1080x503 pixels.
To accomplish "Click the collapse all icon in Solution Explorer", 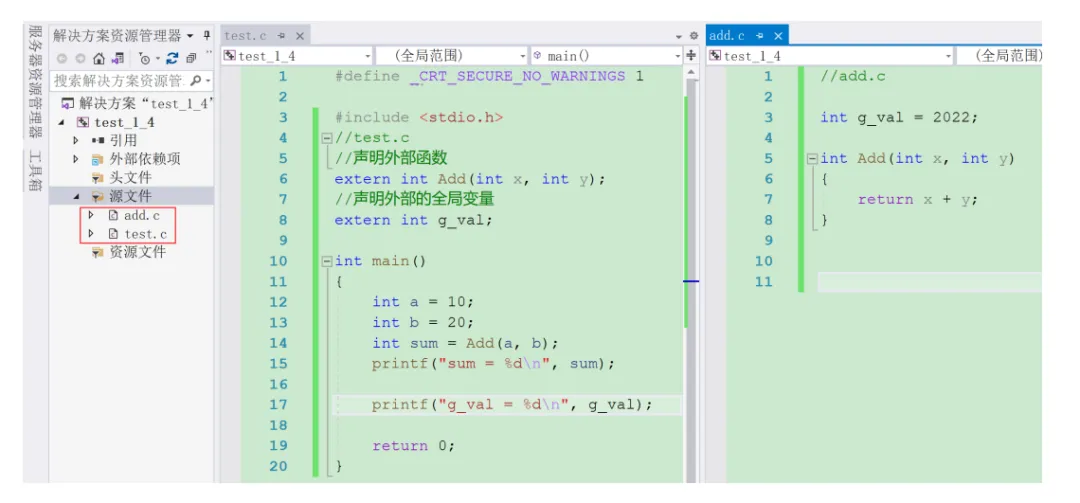I will tap(191, 59).
